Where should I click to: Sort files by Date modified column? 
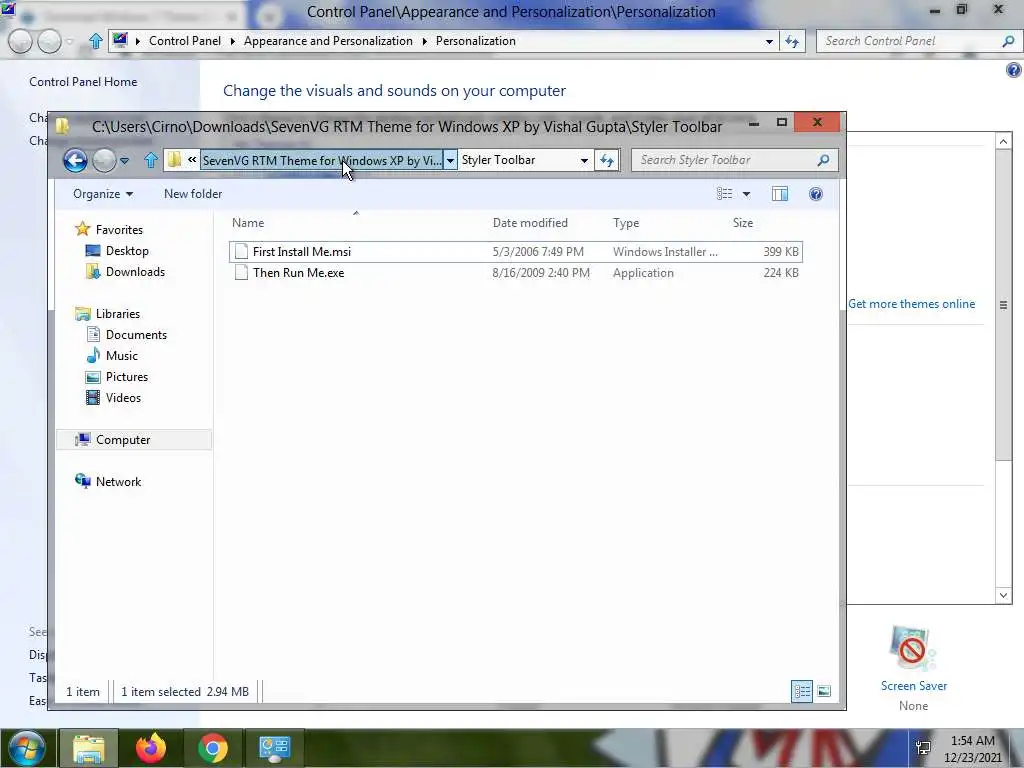pos(530,223)
